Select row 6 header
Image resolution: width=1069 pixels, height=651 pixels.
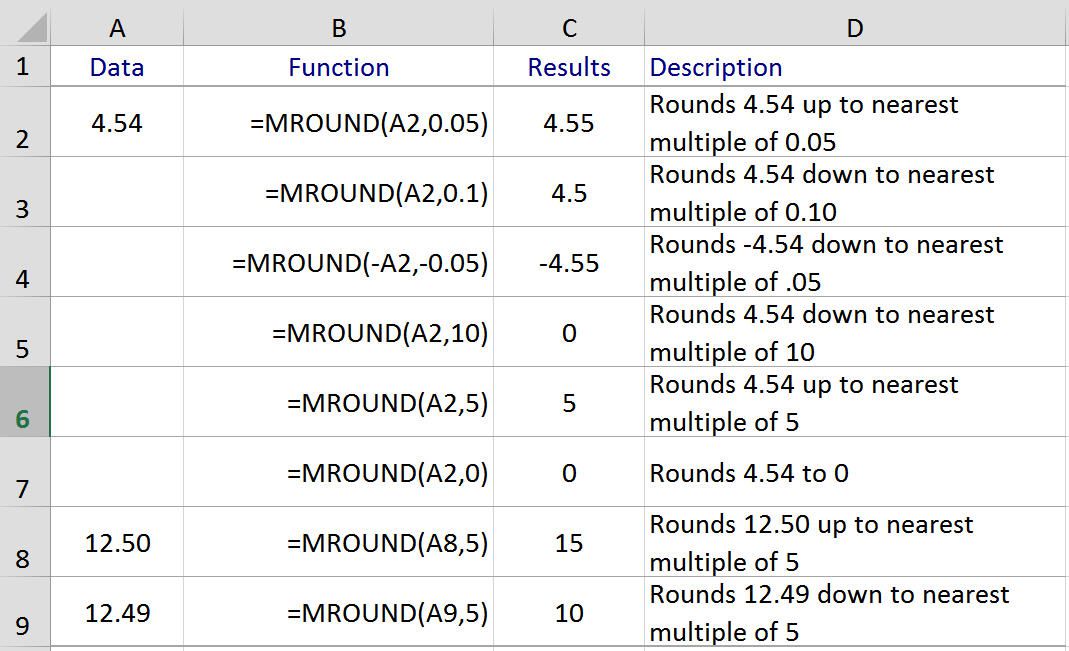point(25,402)
